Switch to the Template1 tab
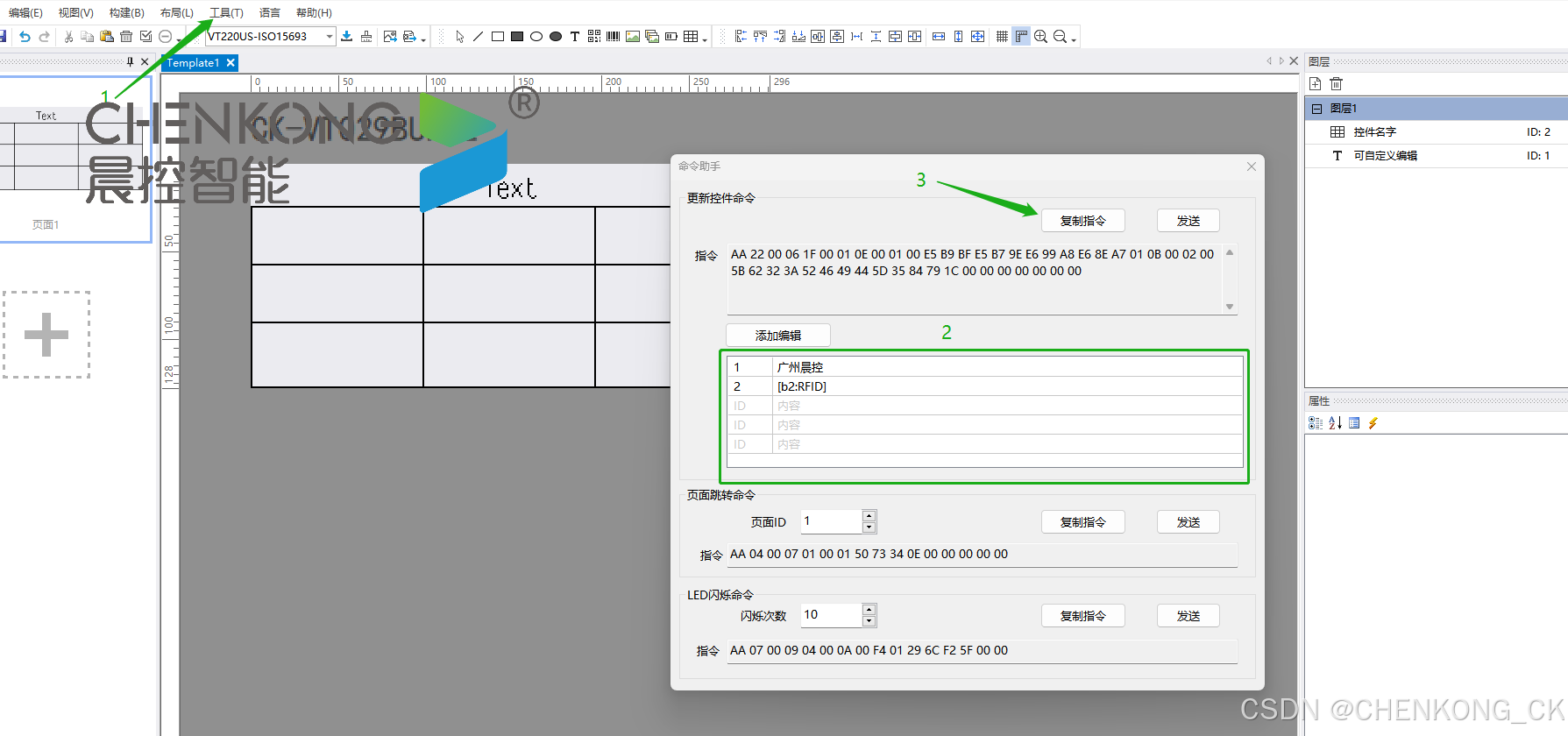This screenshot has width=1568, height=736. (193, 63)
